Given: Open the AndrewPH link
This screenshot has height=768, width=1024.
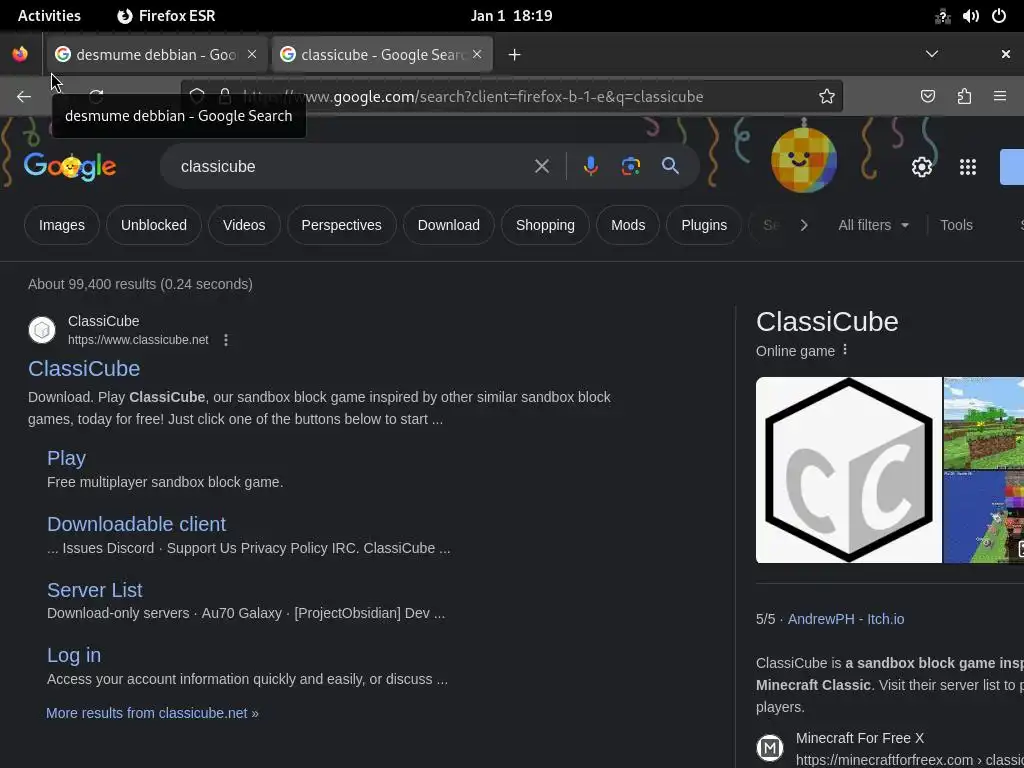Looking at the screenshot, I should [x=821, y=619].
